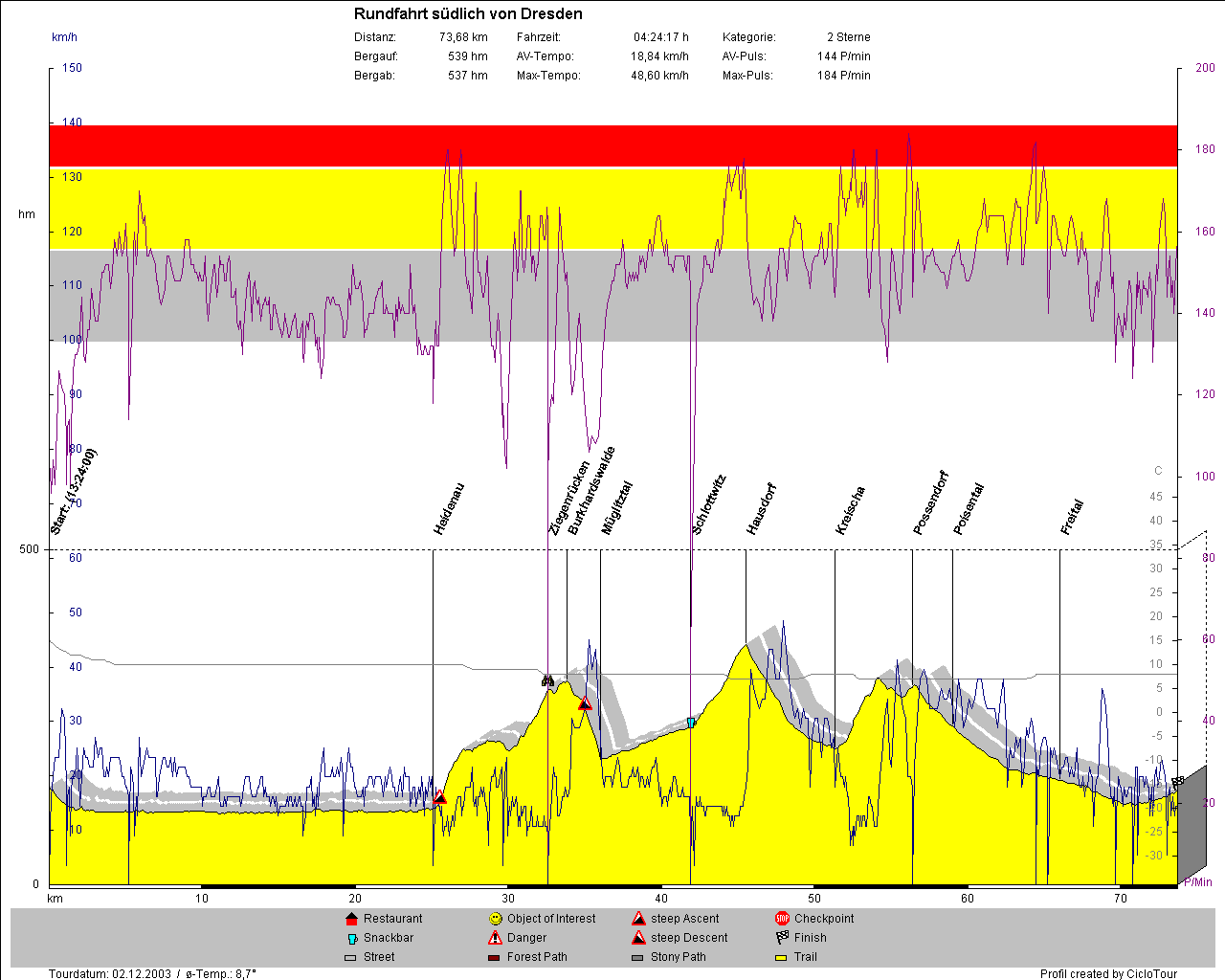Select the yellow Trail color swatch
Viewport: 1225px width, 980px height.
point(781,957)
